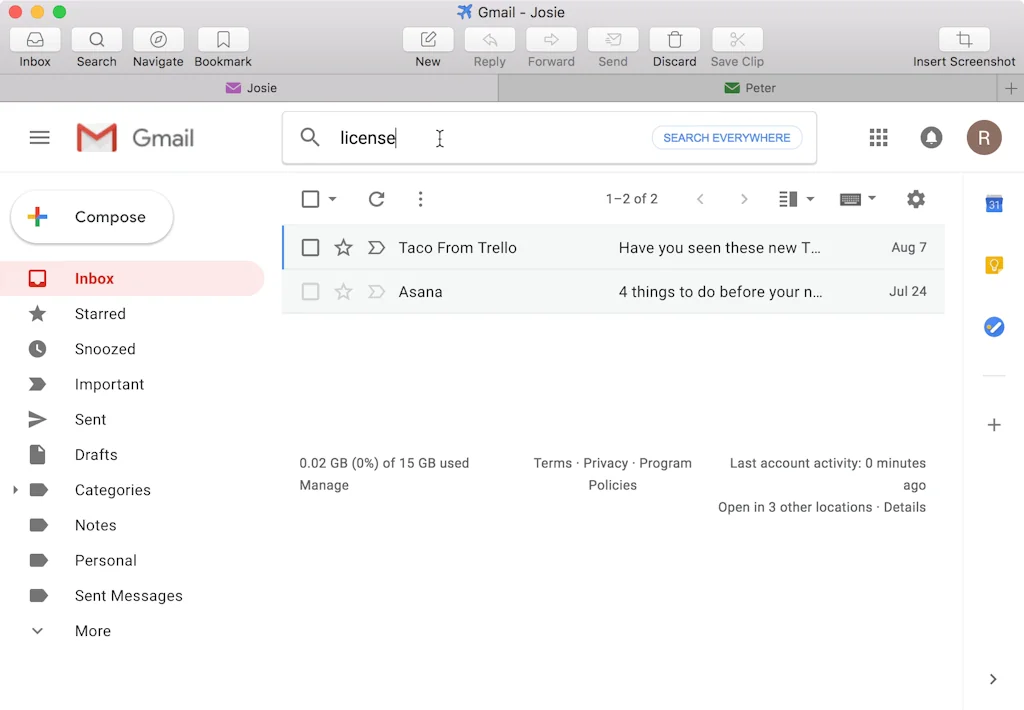
Task: Open the Google Keep side panel
Action: [x=994, y=265]
